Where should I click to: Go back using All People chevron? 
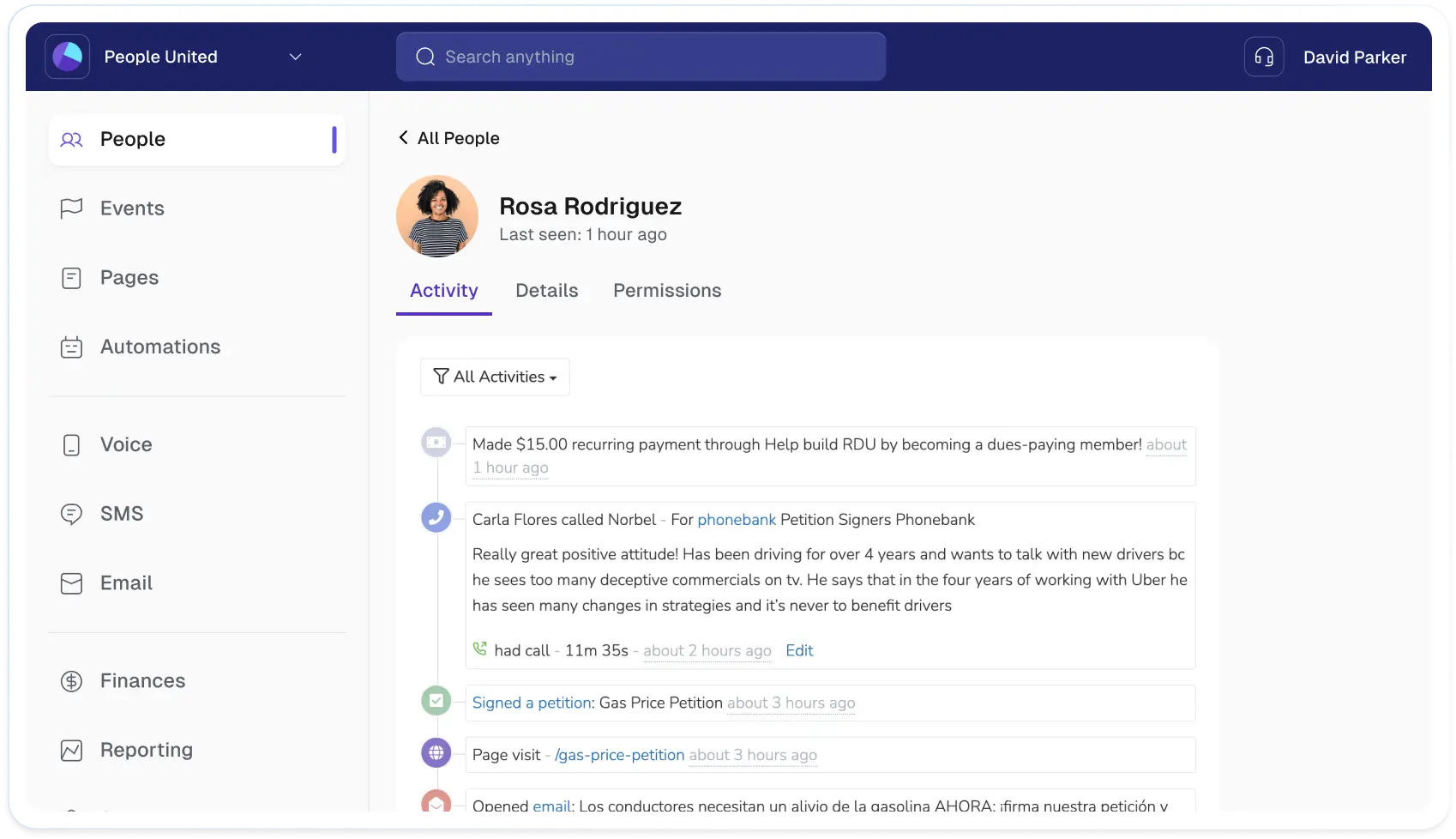(403, 138)
